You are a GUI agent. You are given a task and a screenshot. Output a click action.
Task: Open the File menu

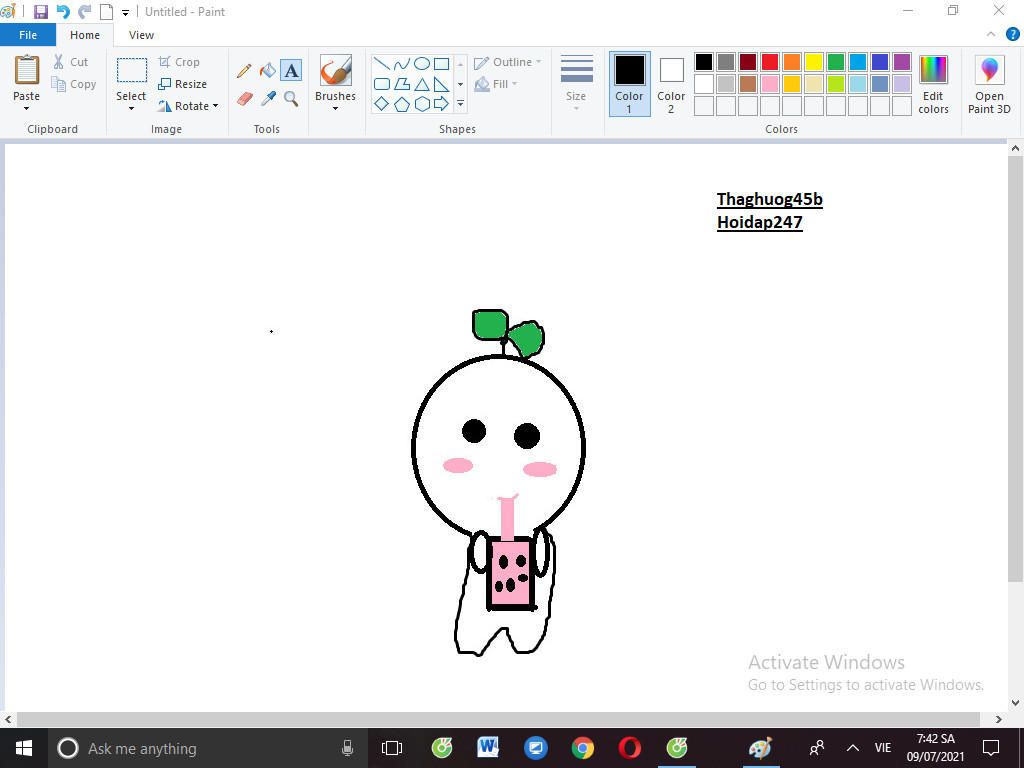28,35
